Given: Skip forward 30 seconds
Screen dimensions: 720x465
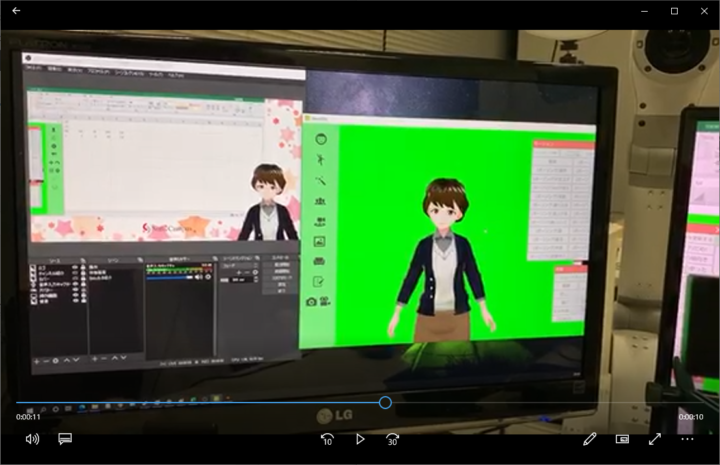Looking at the screenshot, I should [x=392, y=439].
